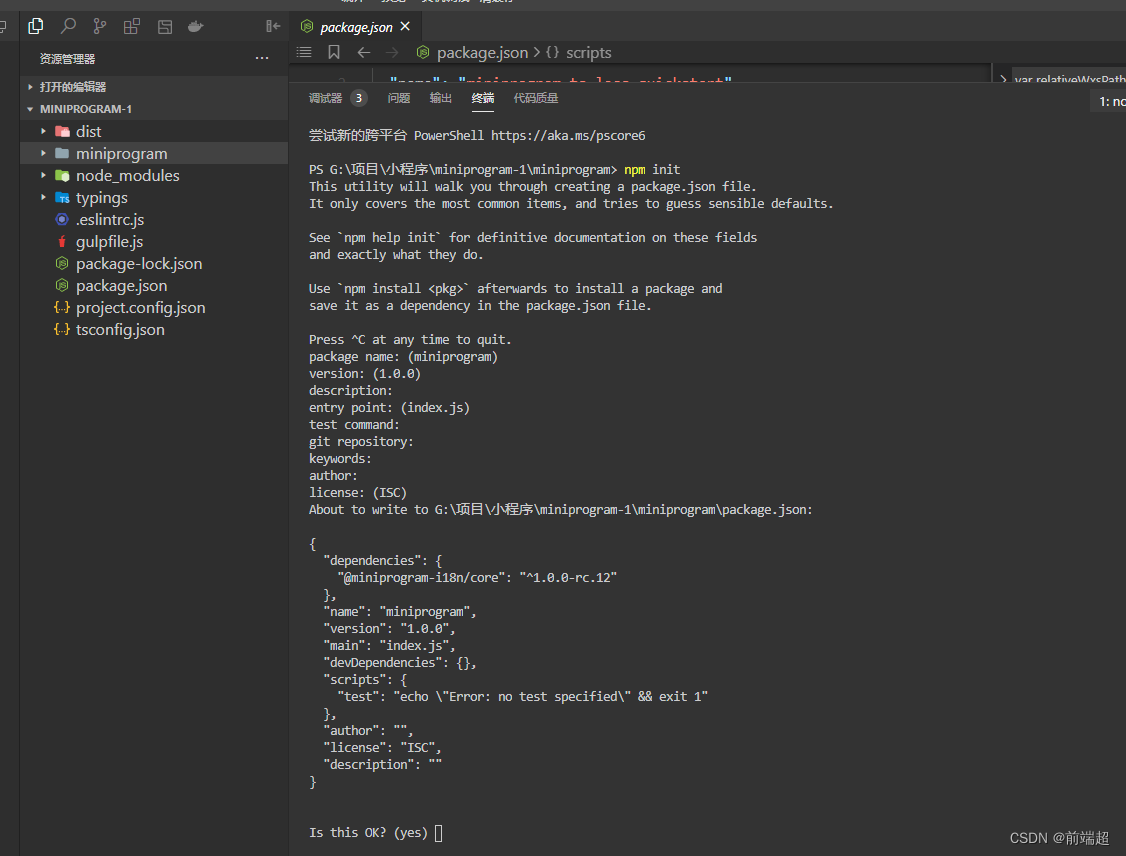Viewport: 1126px width, 856px height.
Task: Go back with the left arrow
Action: coord(364,52)
